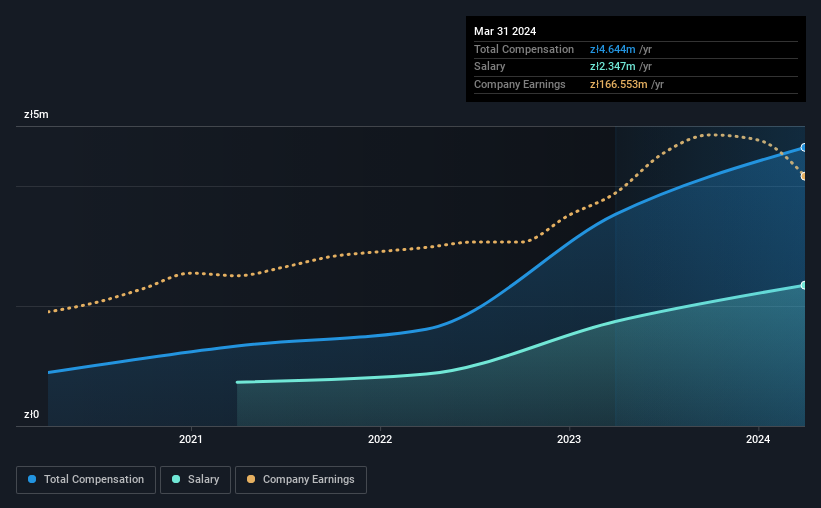
Task: Click the 2021 x-axis label
Action: pyautogui.click(x=191, y=439)
